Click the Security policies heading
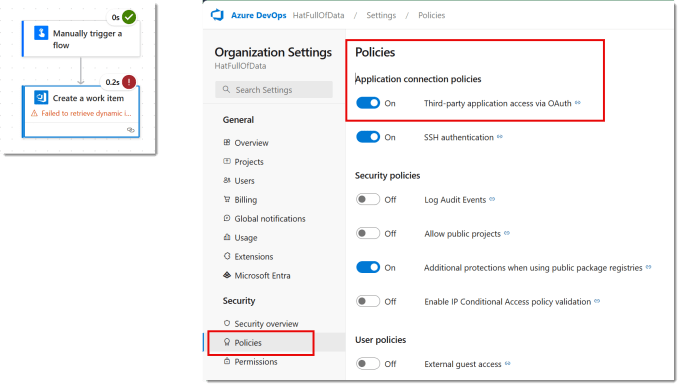 (x=387, y=176)
